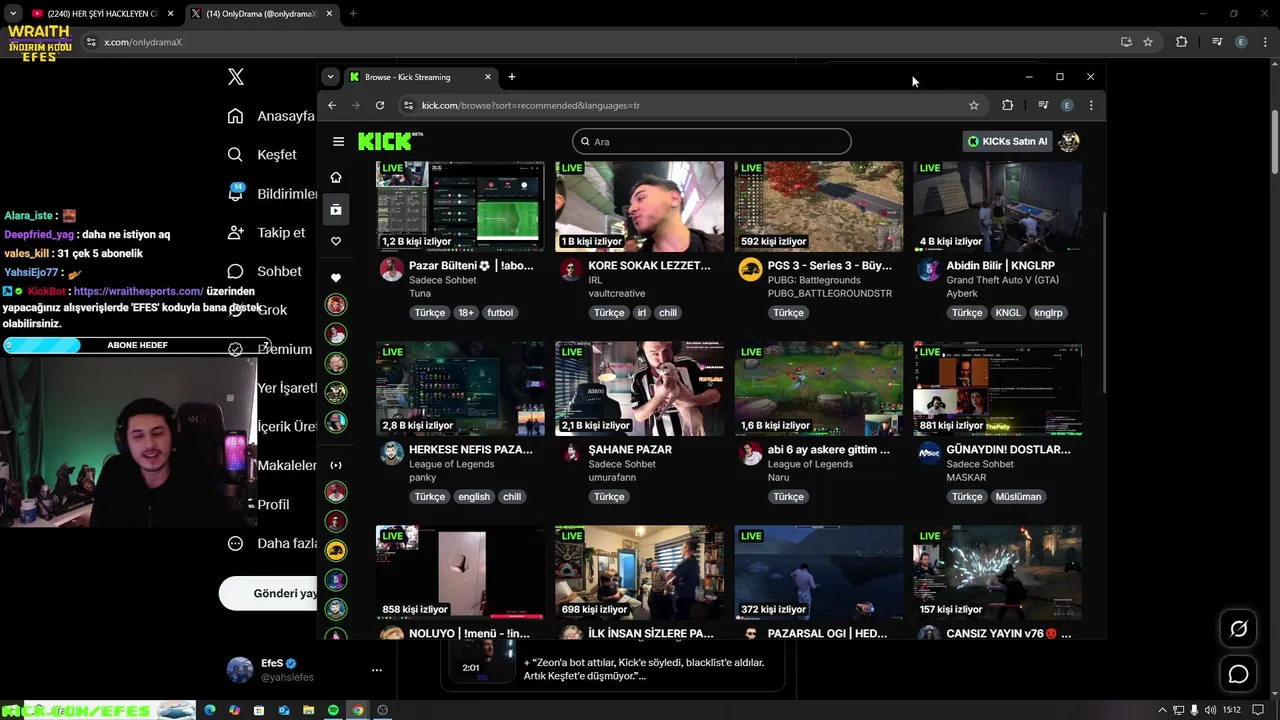Reload the Kick page
Viewport: 1280px width, 720px height.
tap(380, 105)
